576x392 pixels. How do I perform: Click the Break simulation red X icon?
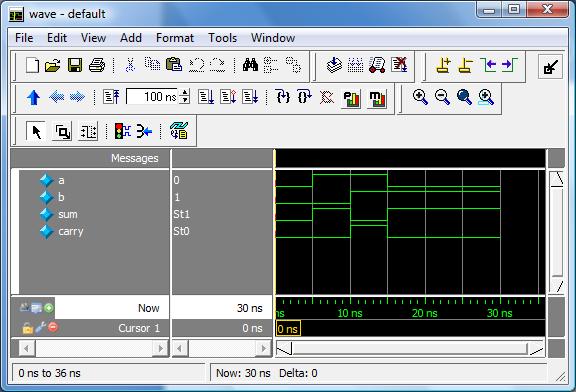[399, 65]
